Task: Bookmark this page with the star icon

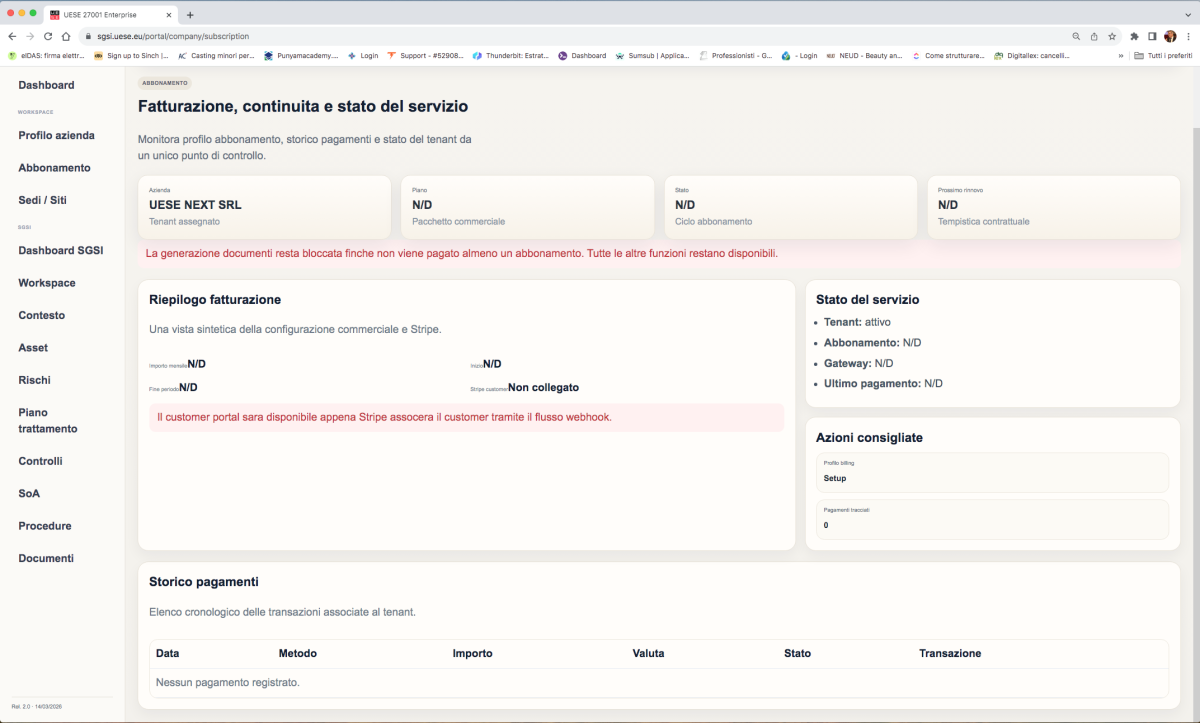Action: pyautogui.click(x=1112, y=36)
